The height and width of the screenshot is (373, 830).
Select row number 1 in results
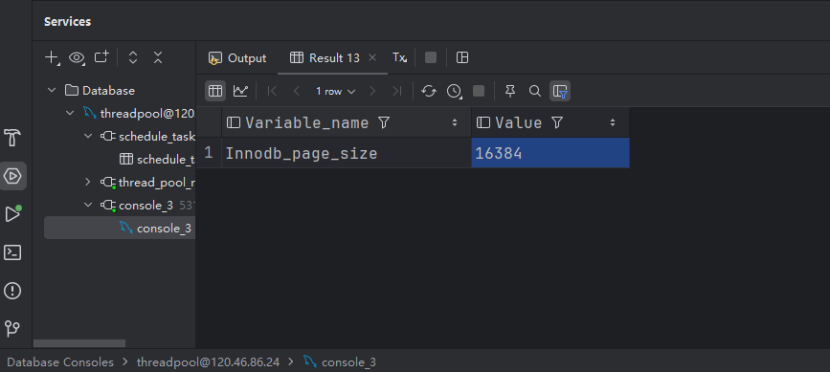point(209,153)
